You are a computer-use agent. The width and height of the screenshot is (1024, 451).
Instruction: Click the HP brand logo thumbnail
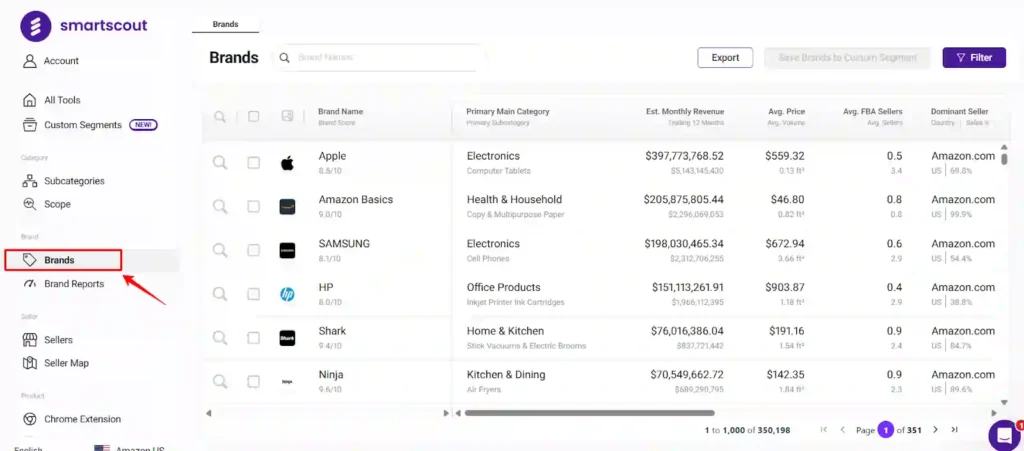click(287, 294)
